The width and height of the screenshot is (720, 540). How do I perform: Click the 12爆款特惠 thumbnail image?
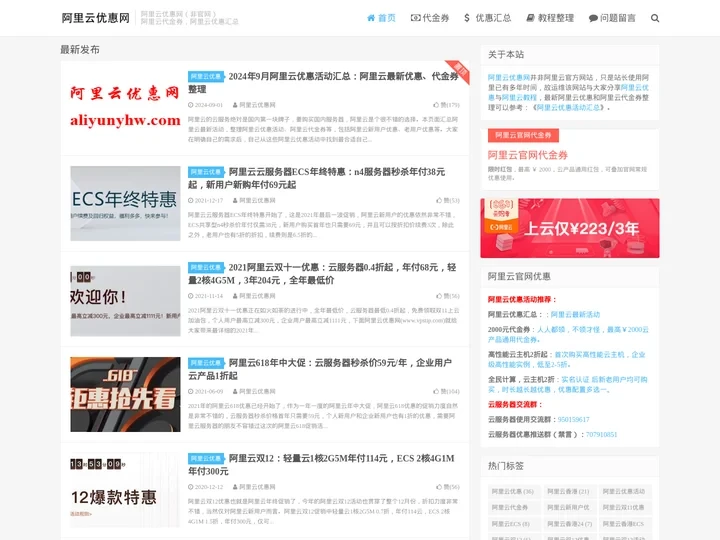[x=125, y=490]
